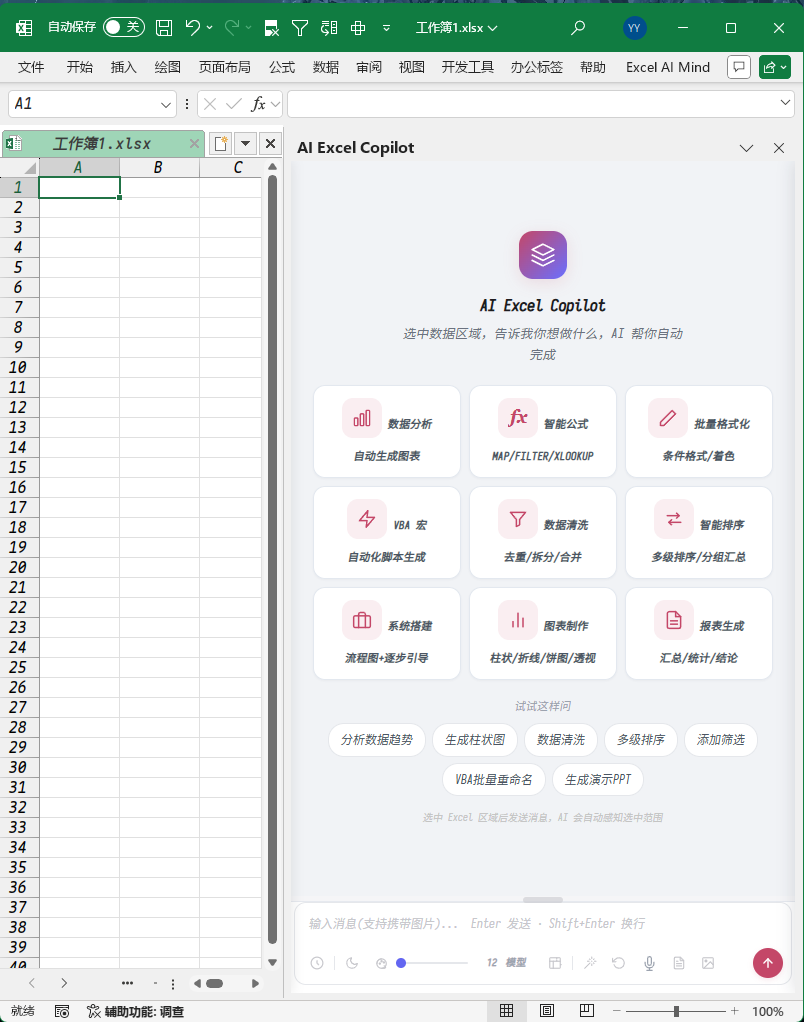
Task: Select column B header
Action: pos(159,168)
